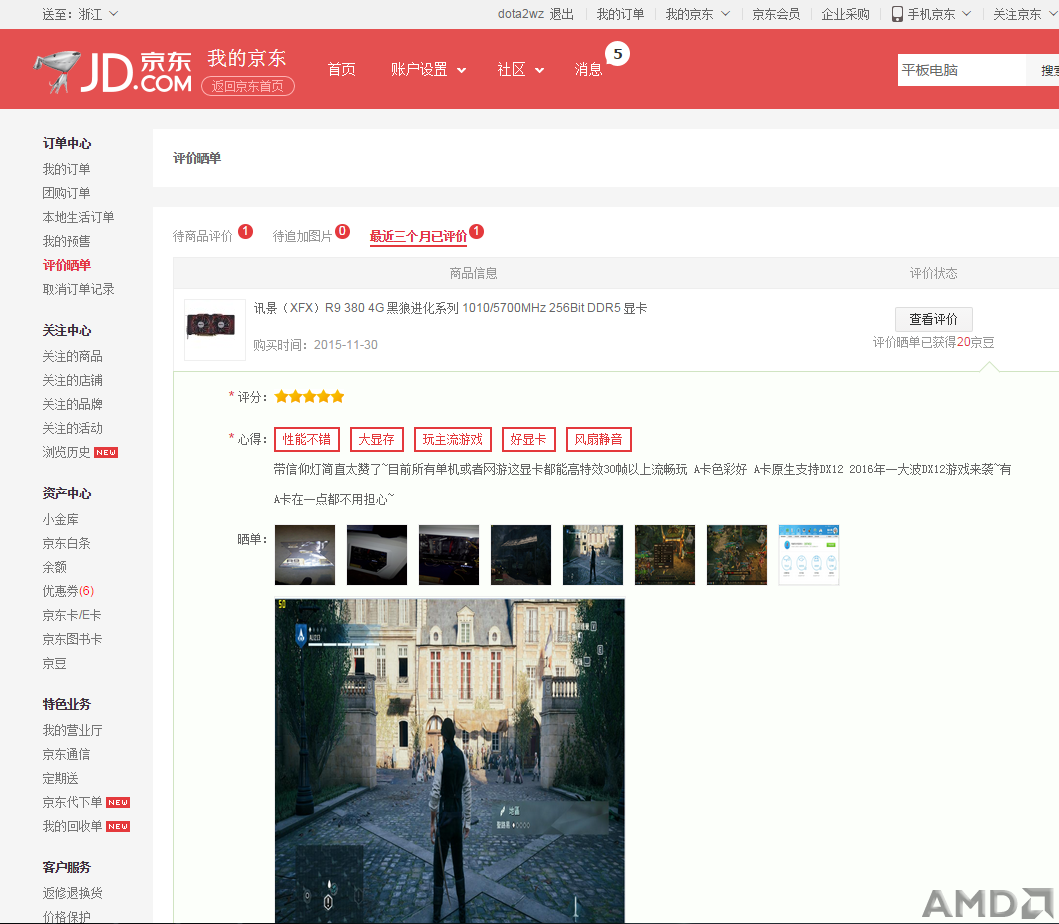
Task: Open 京东代下单 in the sidebar
Action: 72,802
